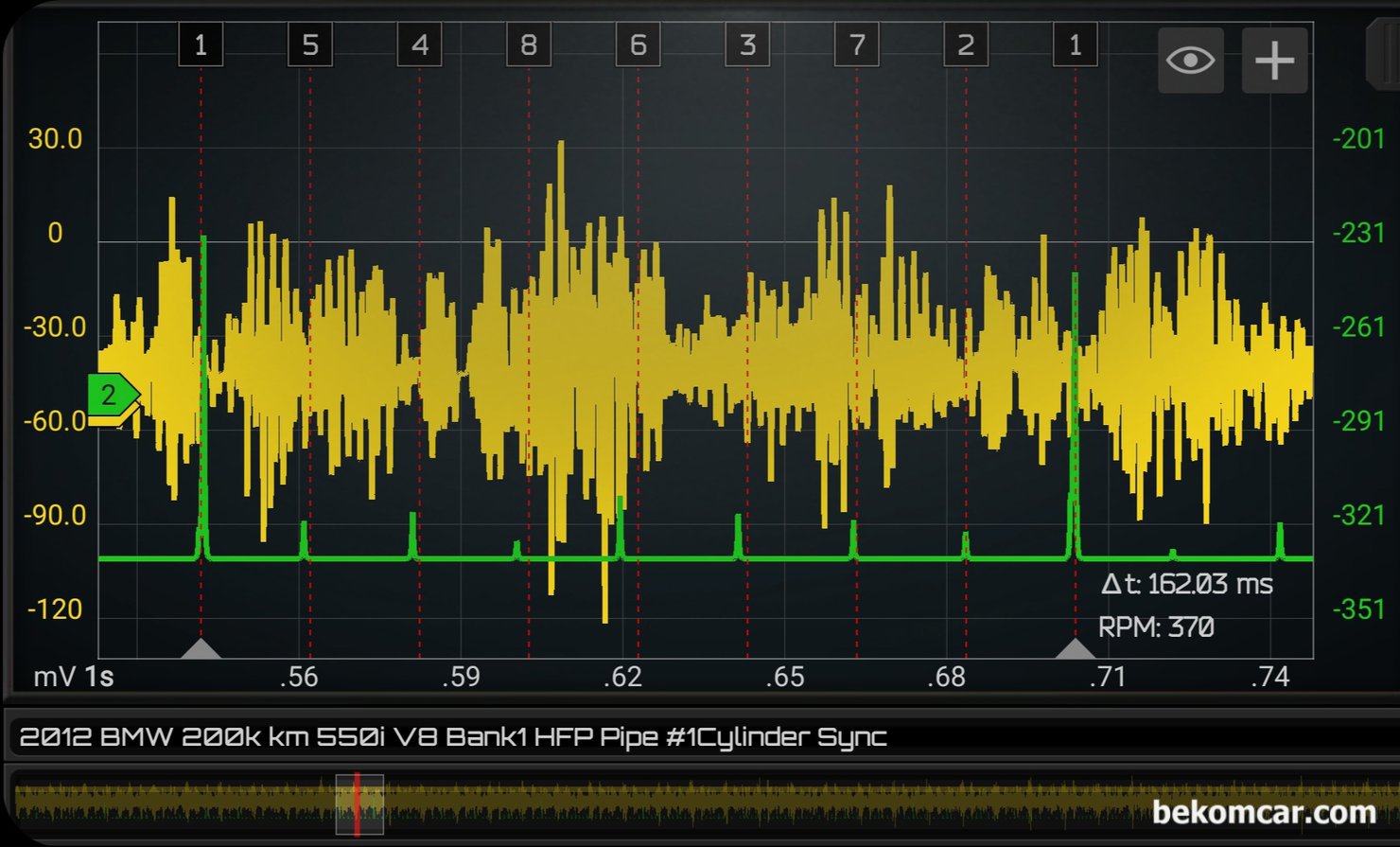Click the time cursor triangle below cylinder 5's neighbor 1
1400x847 pixels.
(201, 649)
